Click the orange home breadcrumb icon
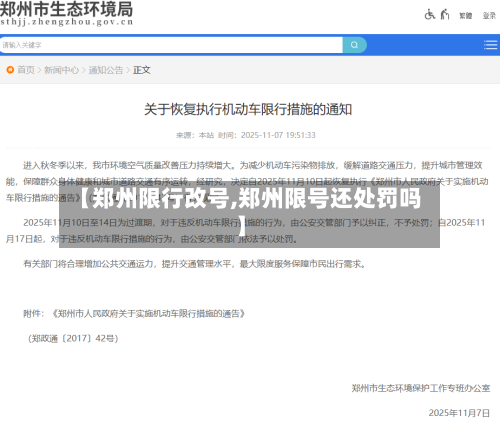 click(x=10, y=70)
